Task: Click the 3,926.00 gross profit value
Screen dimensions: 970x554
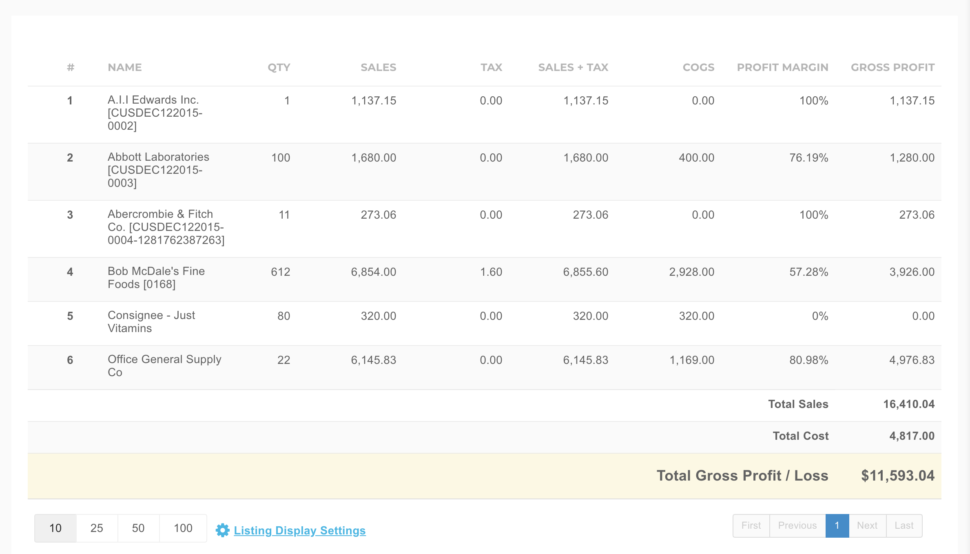Action: 912,272
